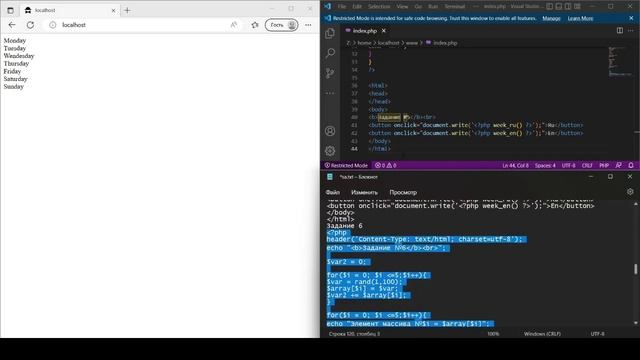
Task: Click the VS Code minimap
Action: coord(619,62)
